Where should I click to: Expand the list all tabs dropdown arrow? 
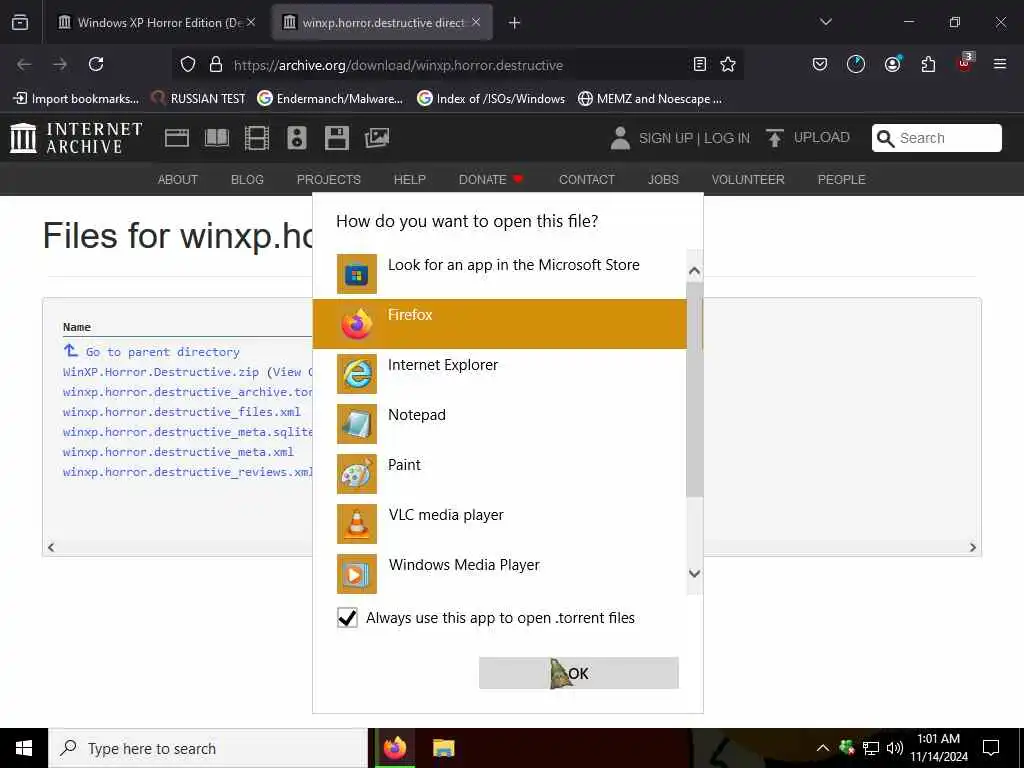[x=825, y=22]
